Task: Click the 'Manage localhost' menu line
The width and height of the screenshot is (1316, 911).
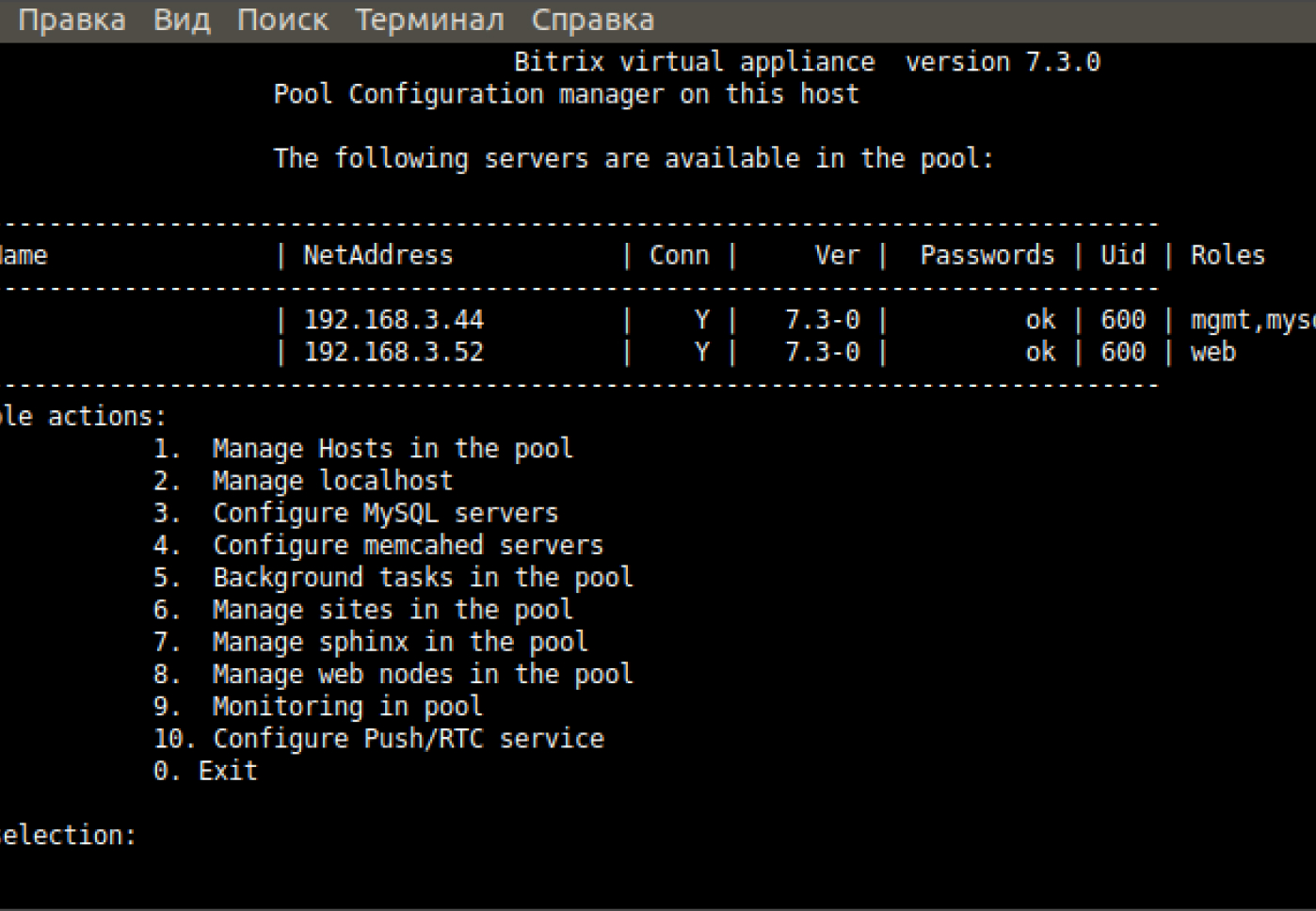Action: 332,481
